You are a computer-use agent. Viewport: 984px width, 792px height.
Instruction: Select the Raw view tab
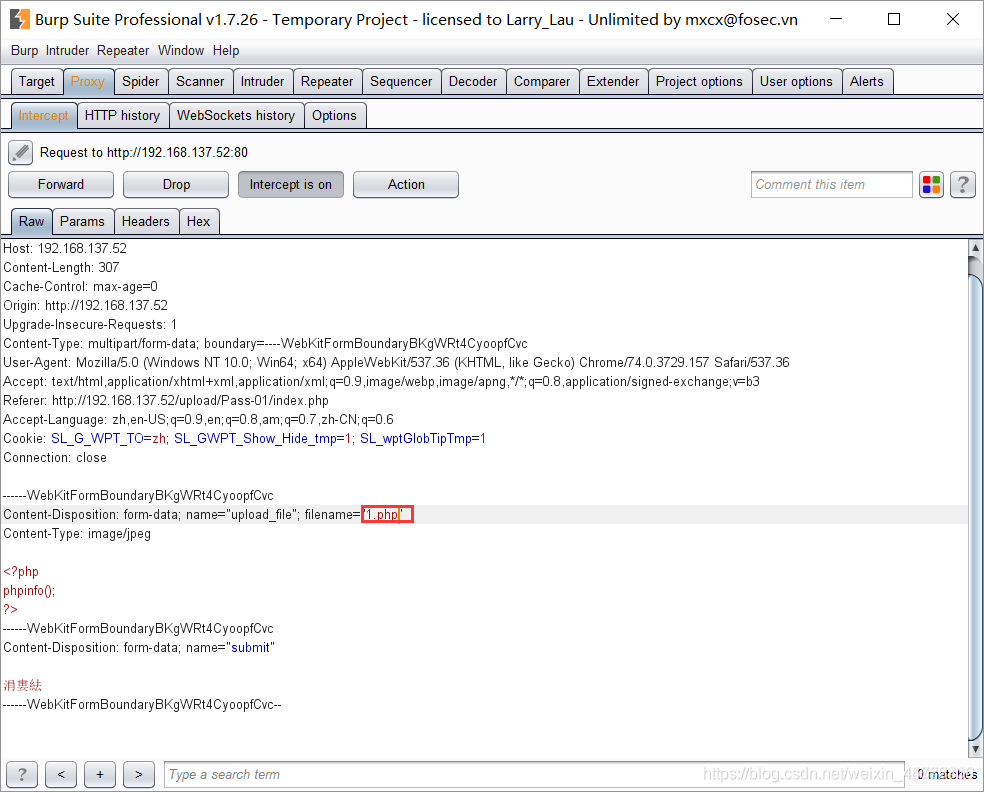(31, 222)
